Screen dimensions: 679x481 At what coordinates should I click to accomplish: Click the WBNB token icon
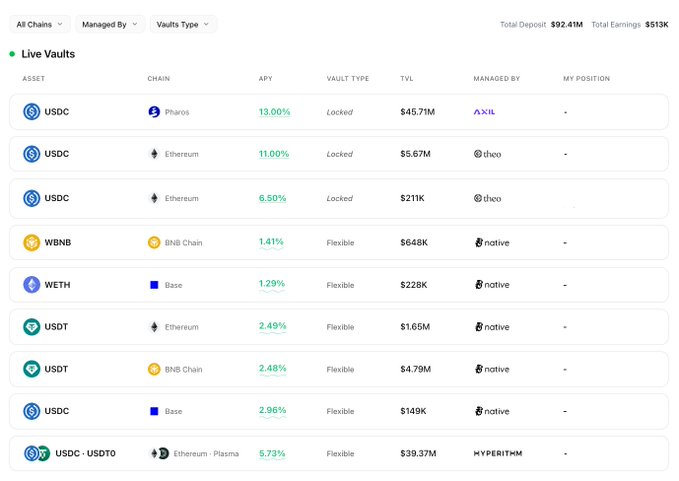[x=32, y=242]
